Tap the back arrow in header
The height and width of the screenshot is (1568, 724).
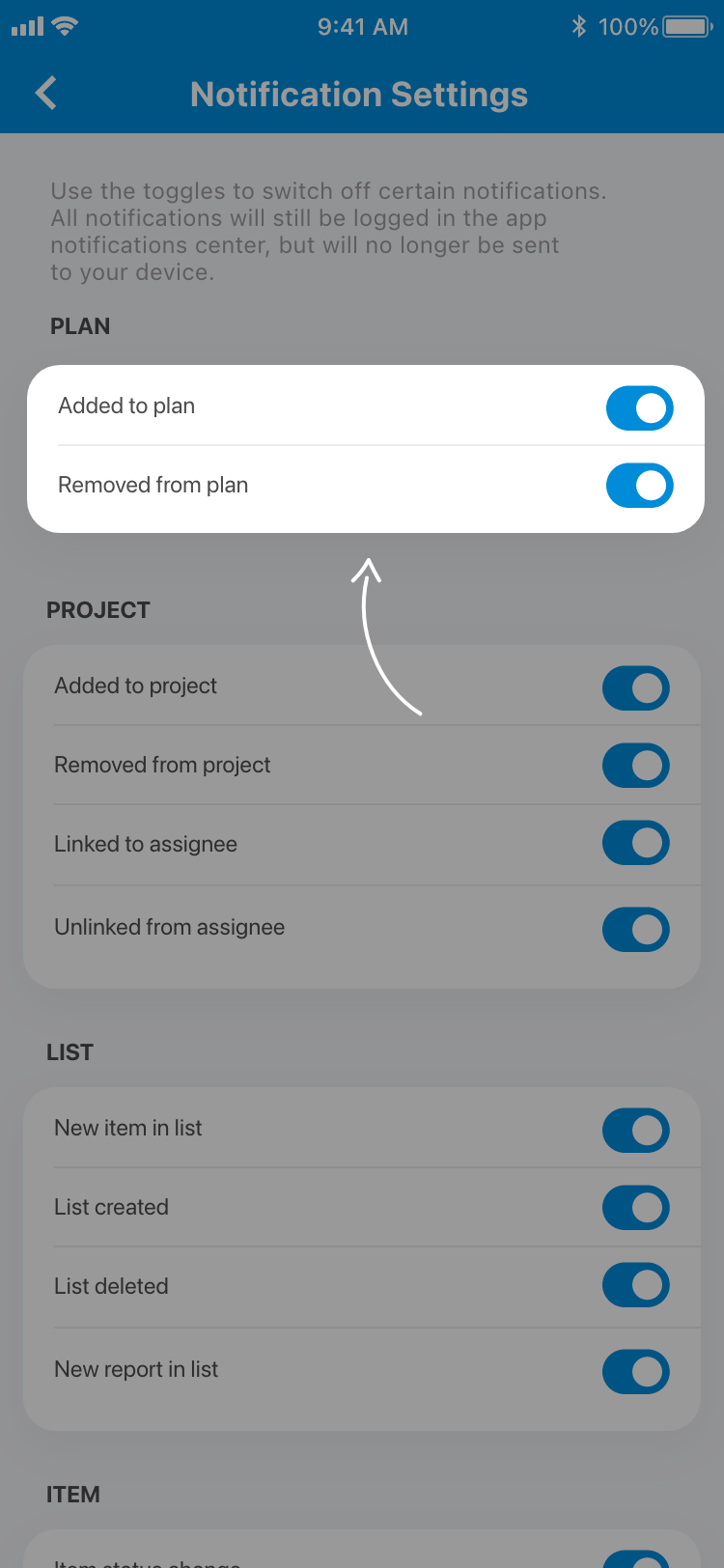pos(45,94)
